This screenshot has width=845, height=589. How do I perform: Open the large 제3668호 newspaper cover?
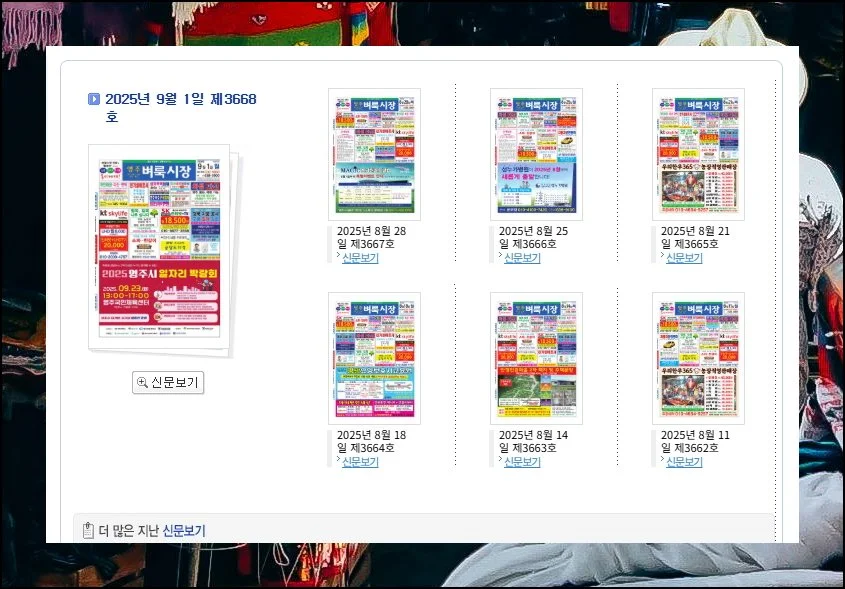pyautogui.click(x=159, y=247)
